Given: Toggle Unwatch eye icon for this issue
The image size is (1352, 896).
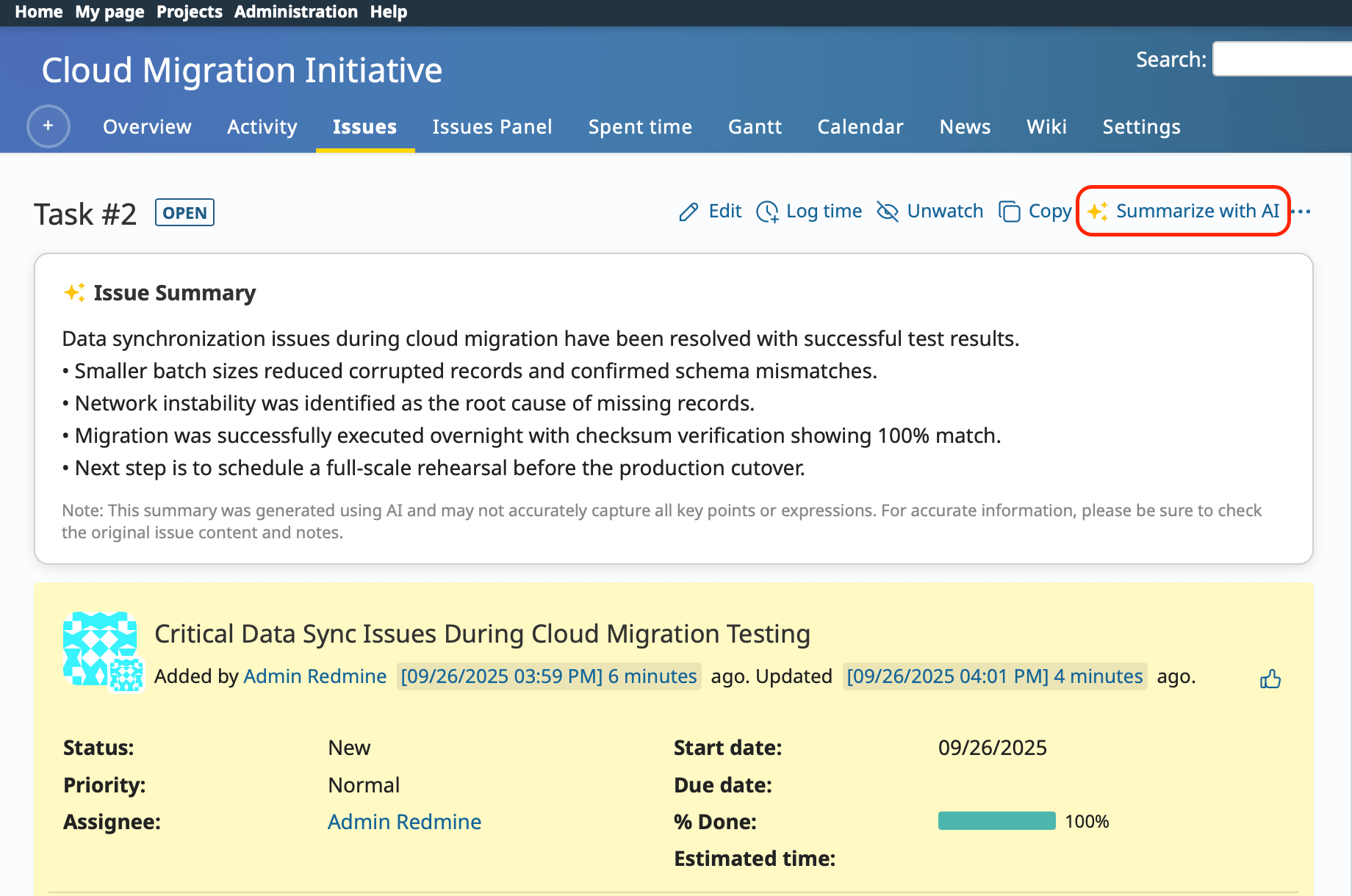Looking at the screenshot, I should click(x=888, y=212).
